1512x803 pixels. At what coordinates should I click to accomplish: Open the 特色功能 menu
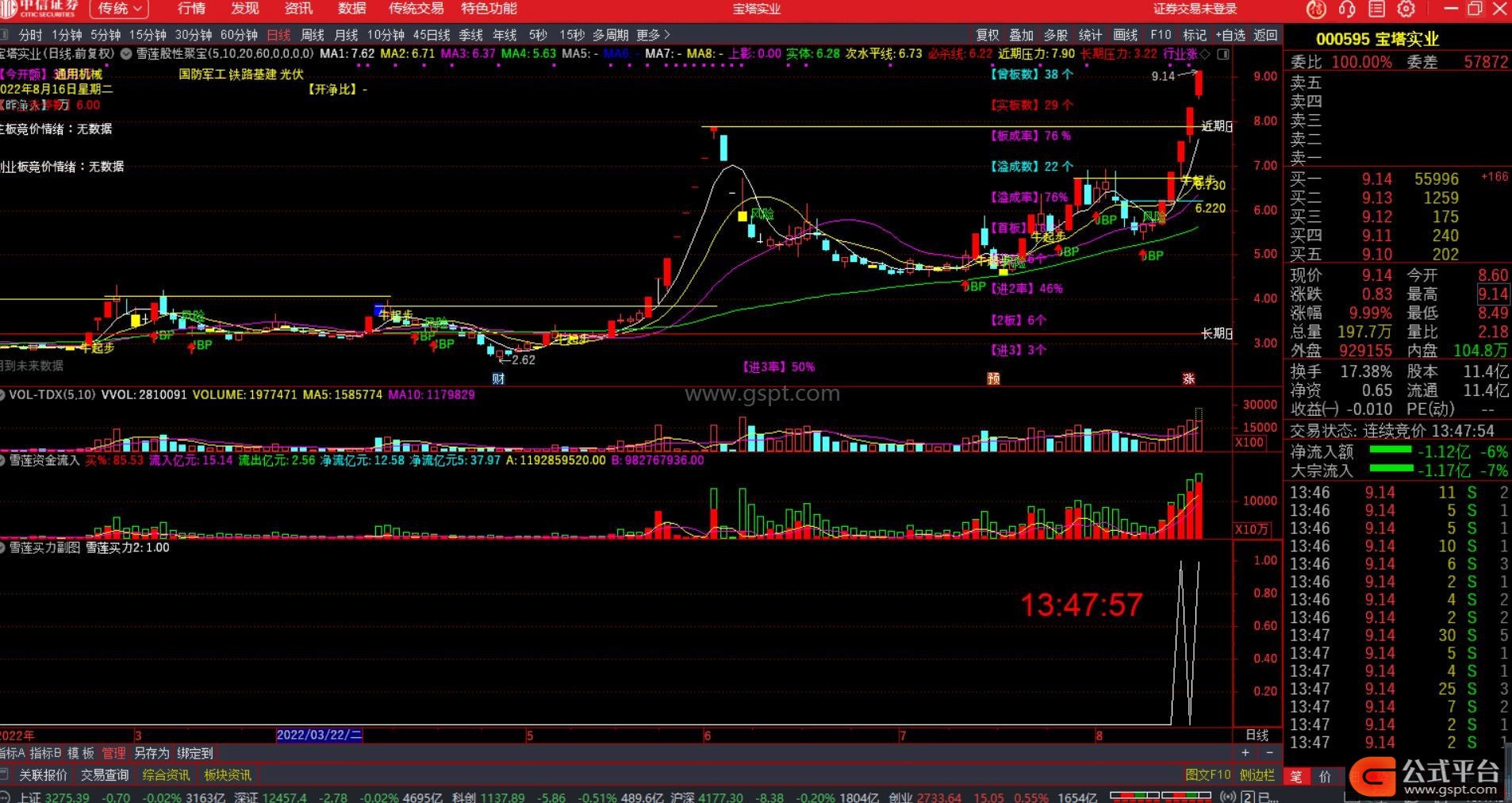click(489, 9)
